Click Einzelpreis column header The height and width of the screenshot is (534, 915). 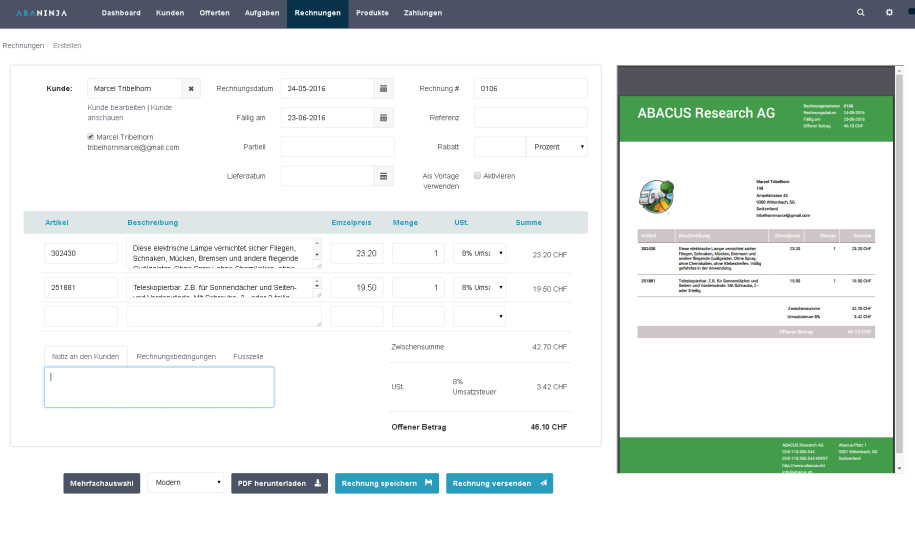(x=351, y=222)
